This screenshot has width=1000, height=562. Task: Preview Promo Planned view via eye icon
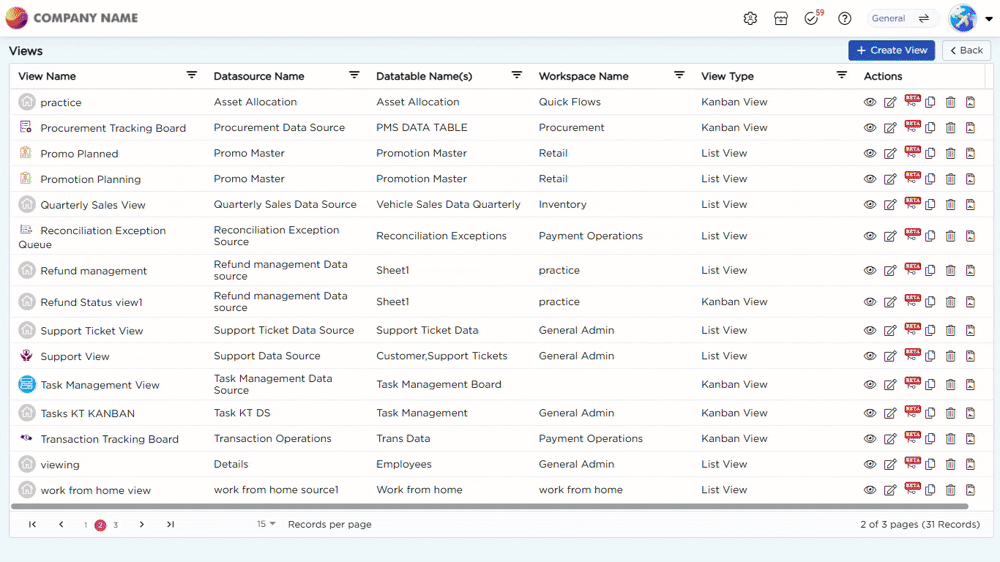coord(870,153)
